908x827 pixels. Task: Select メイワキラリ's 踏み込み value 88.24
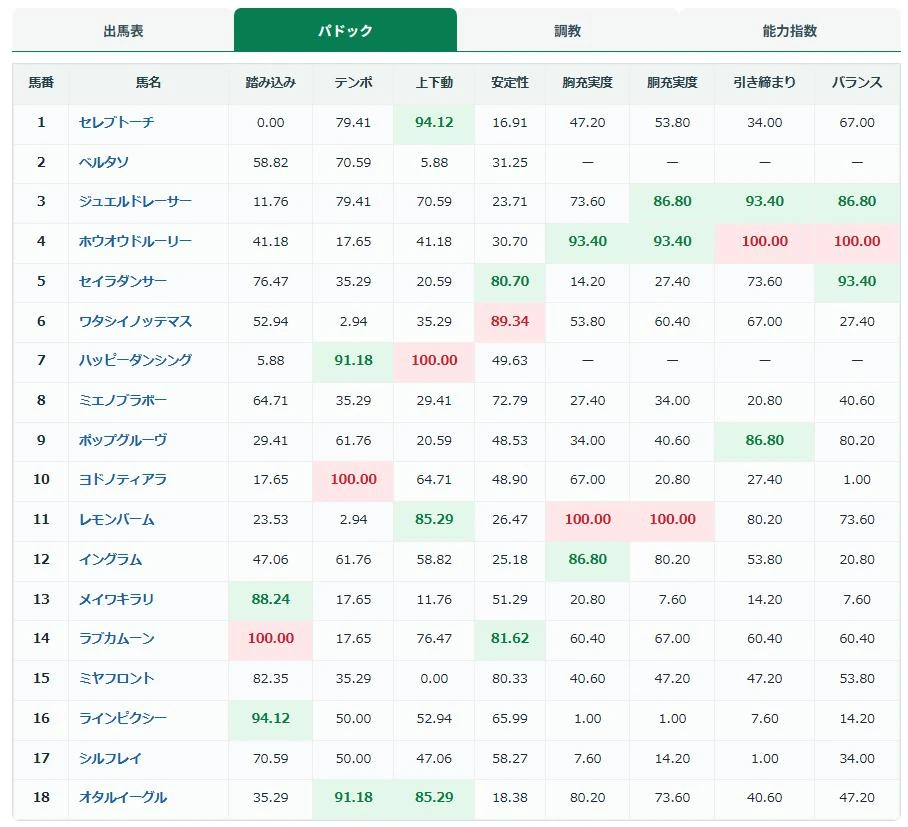point(270,599)
